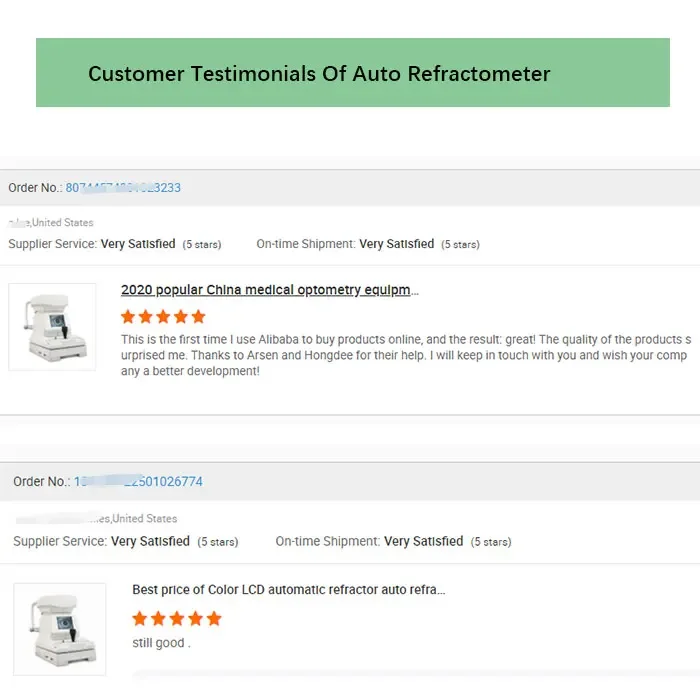Click the second review's "Supplier Service" rating text
The image size is (700, 700).
coord(101,542)
